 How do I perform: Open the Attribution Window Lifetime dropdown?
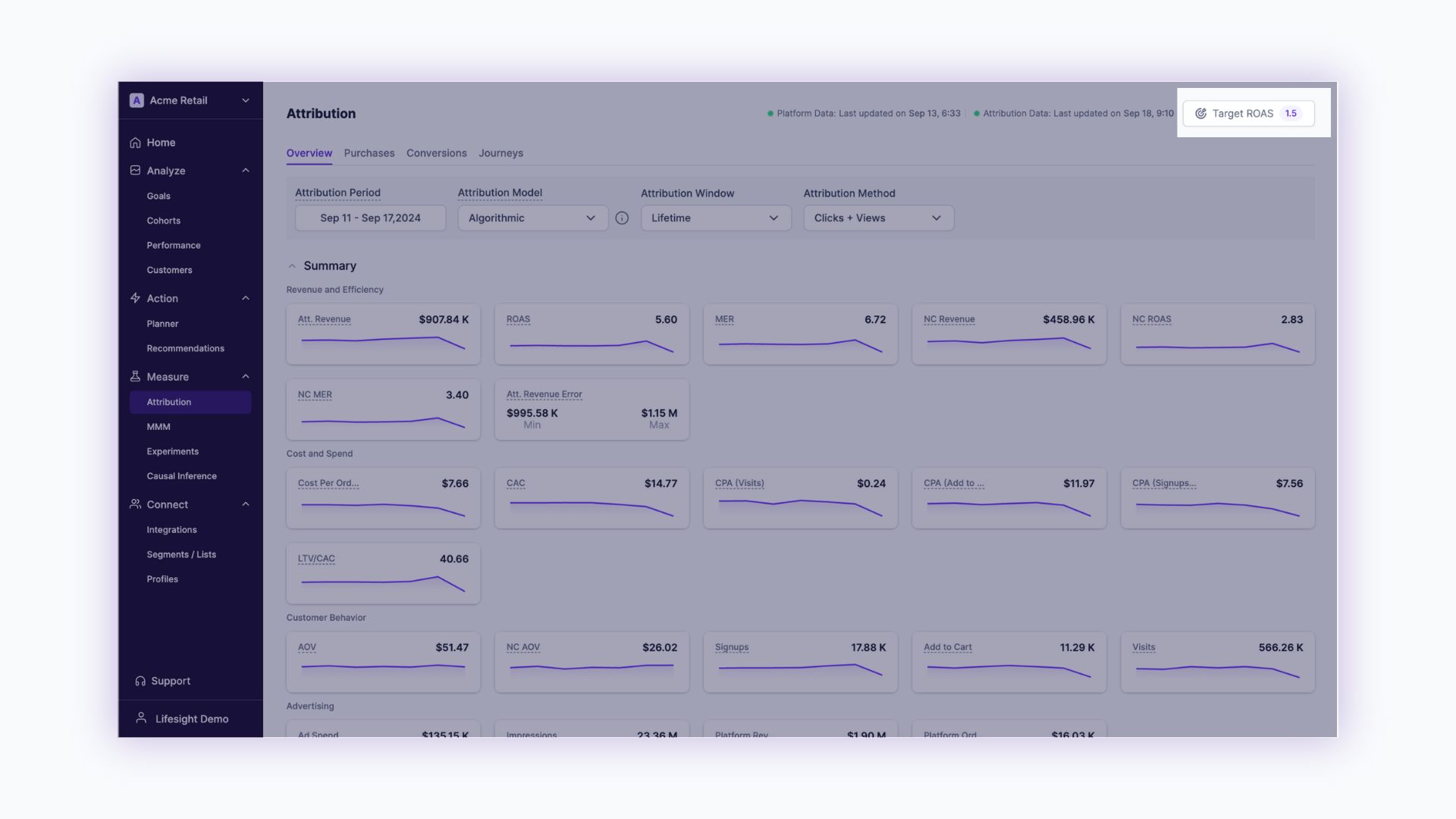click(715, 218)
